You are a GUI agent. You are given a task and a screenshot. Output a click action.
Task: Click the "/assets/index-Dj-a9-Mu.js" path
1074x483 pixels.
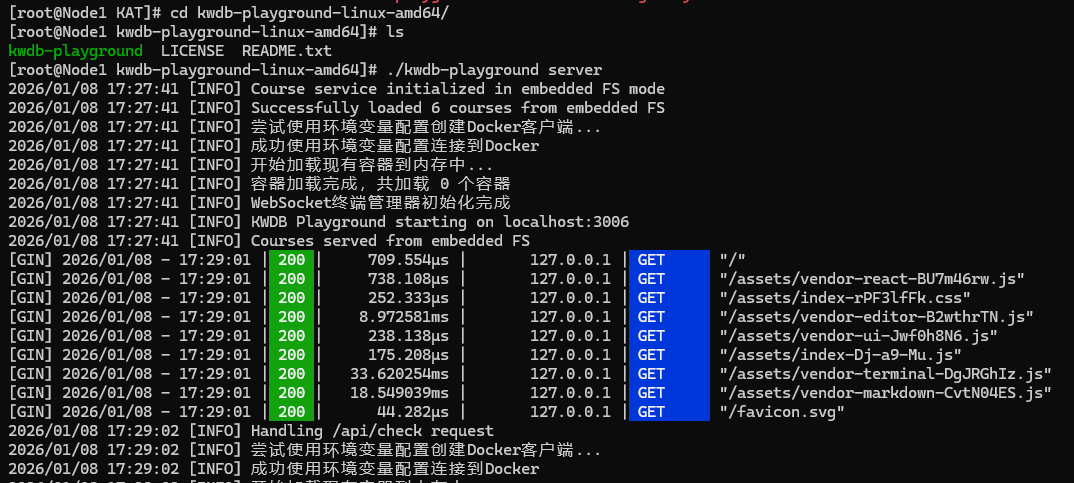pos(841,355)
